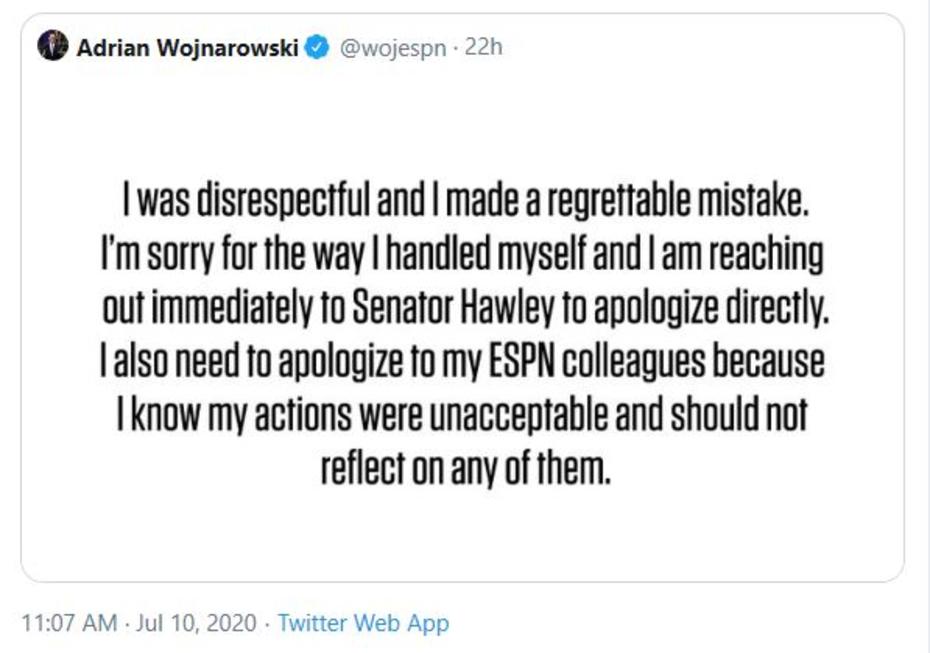Click "I'm sorry for the way" text
Screen dimensions: 930x653
click(x=198, y=258)
